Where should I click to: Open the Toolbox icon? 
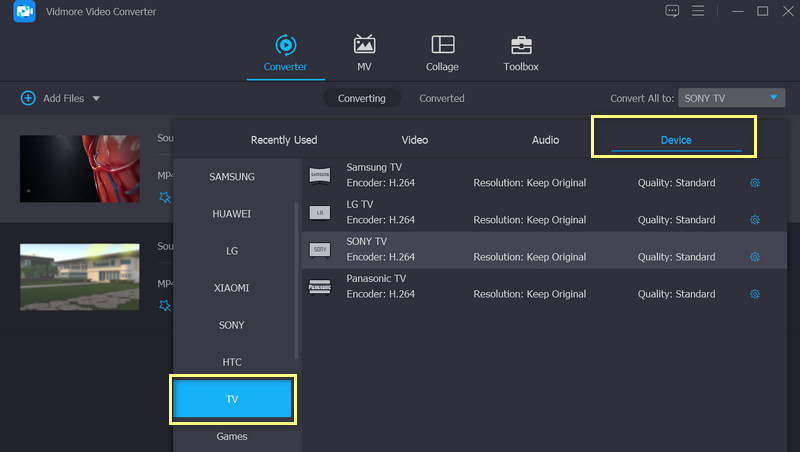pyautogui.click(x=521, y=46)
